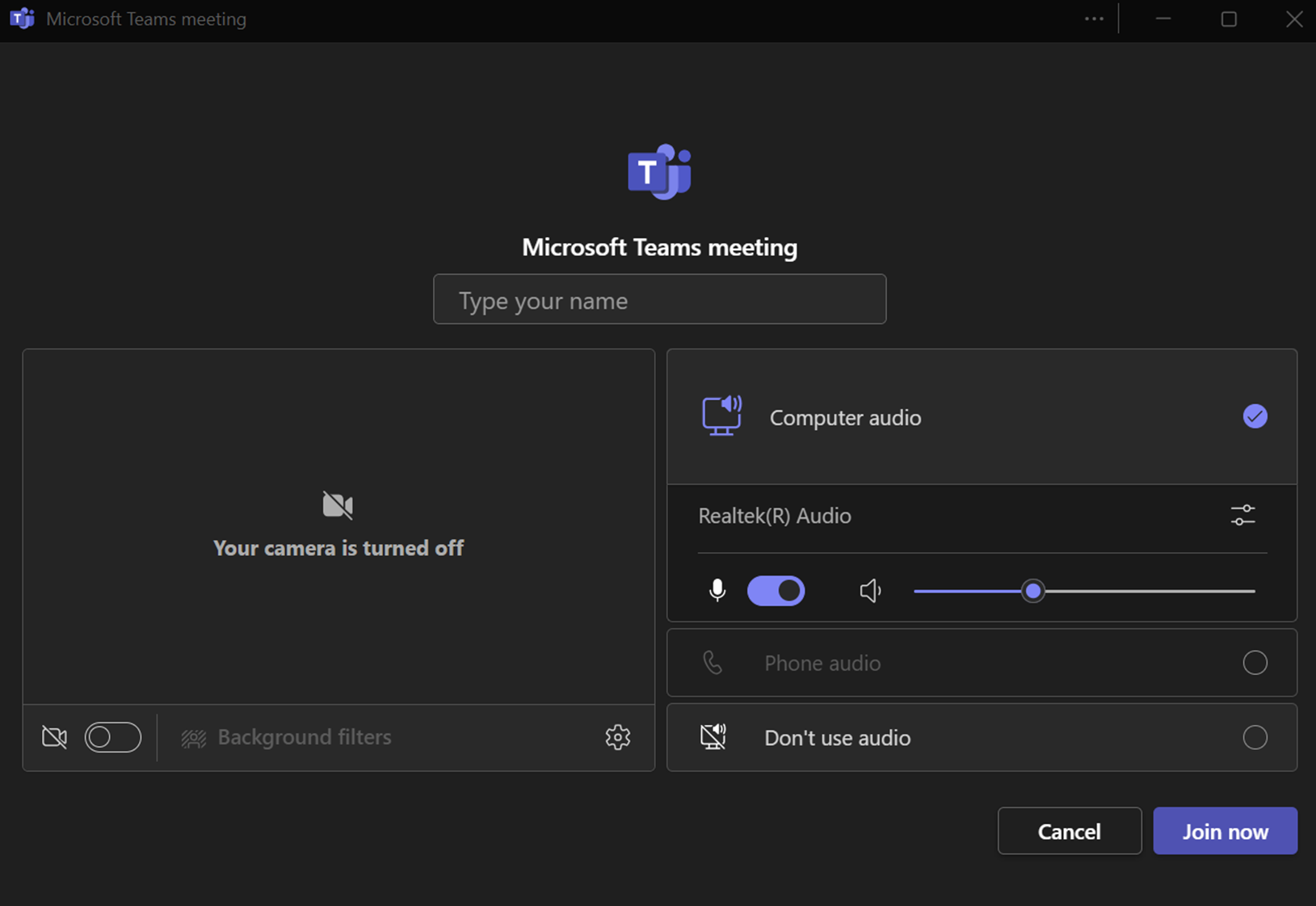Click the Phone audio label
The image size is (1316, 906).
(x=822, y=663)
